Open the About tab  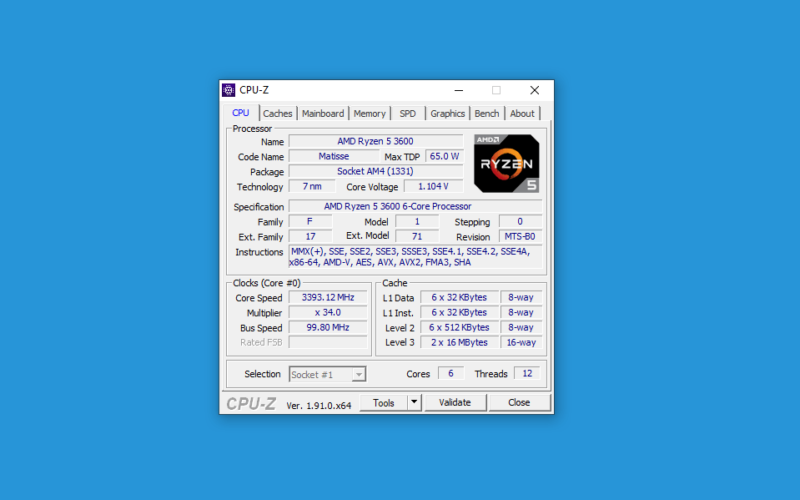[x=522, y=113]
